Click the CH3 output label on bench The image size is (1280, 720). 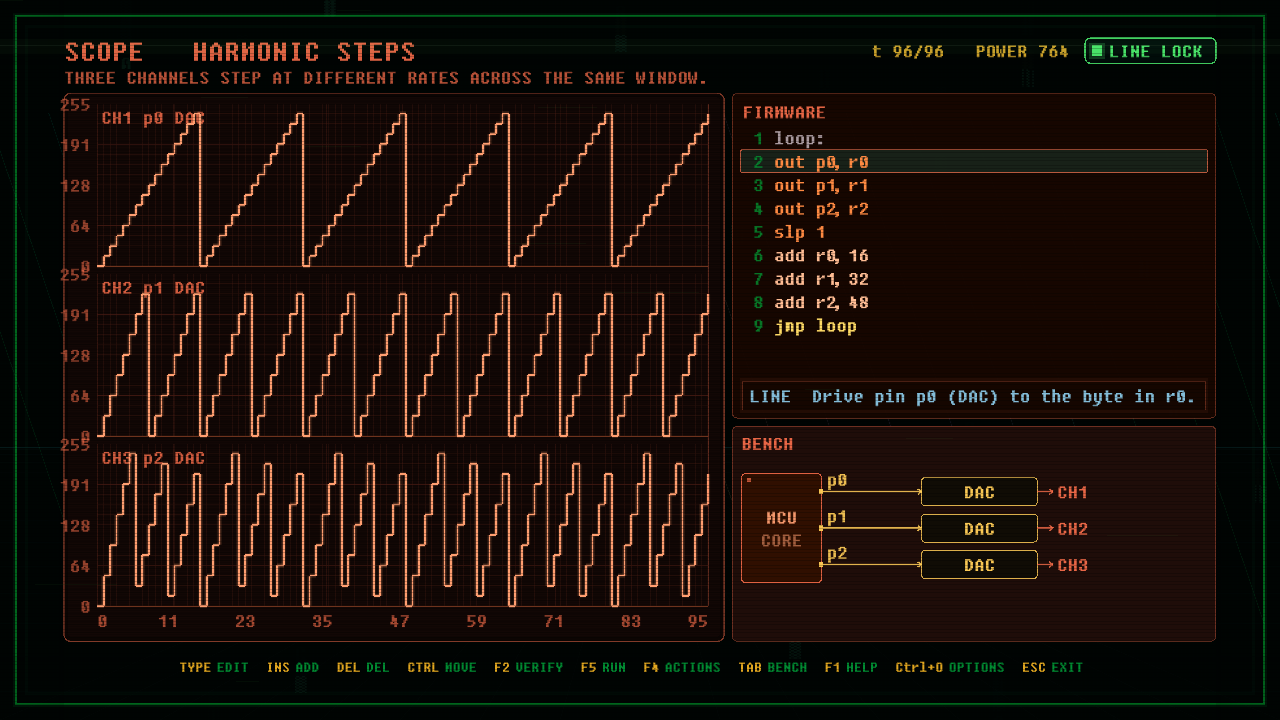point(1072,565)
